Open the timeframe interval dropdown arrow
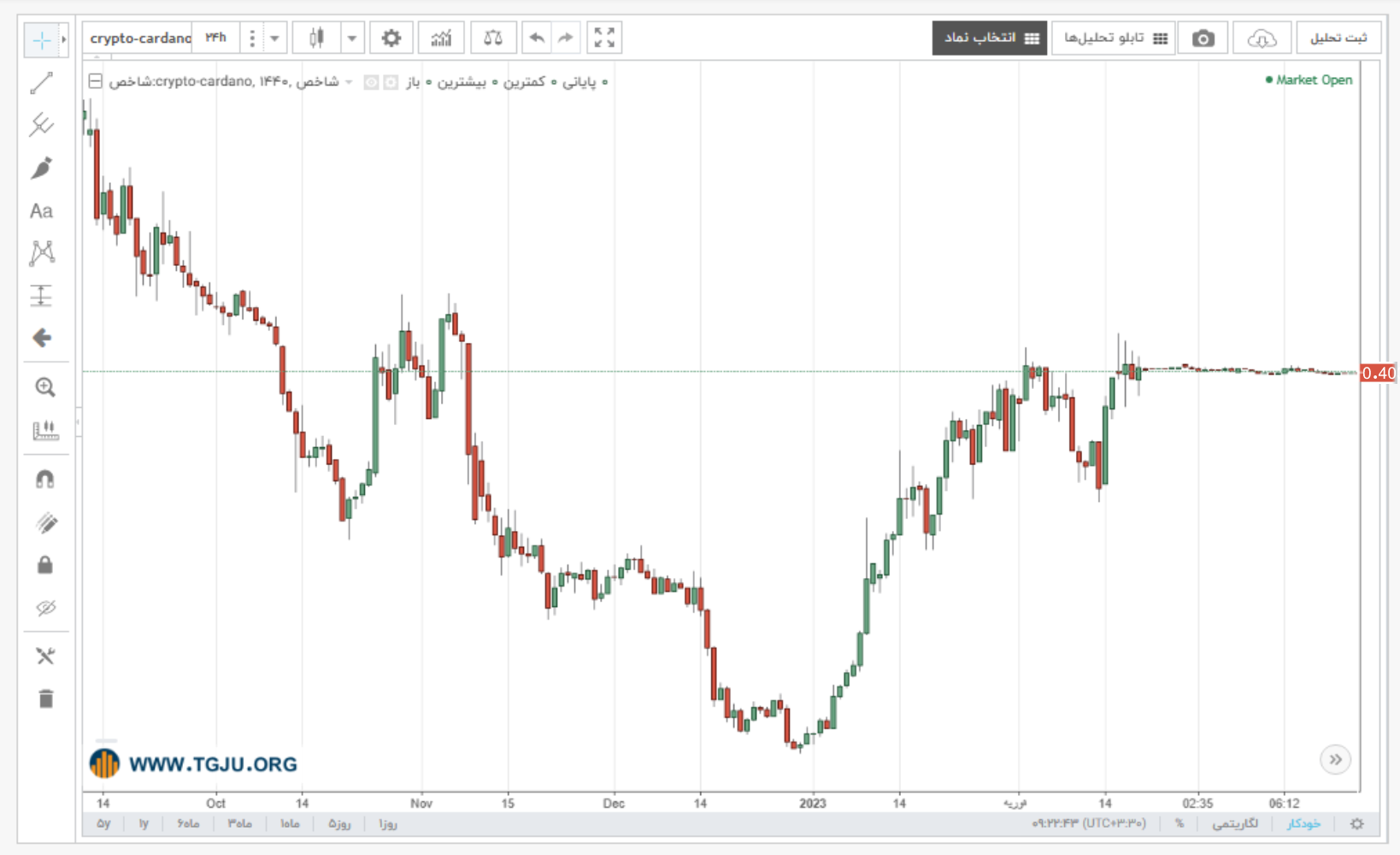This screenshot has height=855, width=1400. pyautogui.click(x=274, y=38)
